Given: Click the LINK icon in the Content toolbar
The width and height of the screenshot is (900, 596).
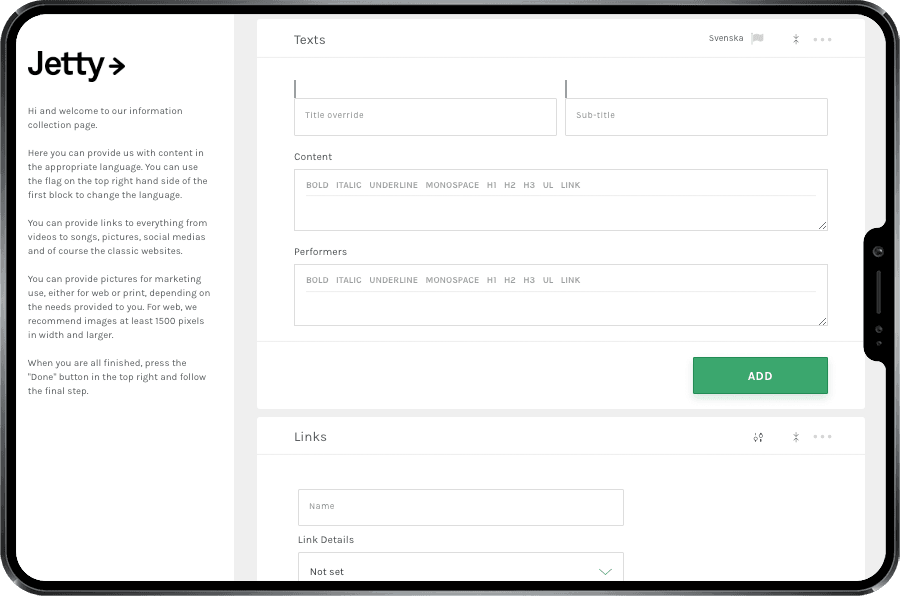Looking at the screenshot, I should tap(570, 184).
